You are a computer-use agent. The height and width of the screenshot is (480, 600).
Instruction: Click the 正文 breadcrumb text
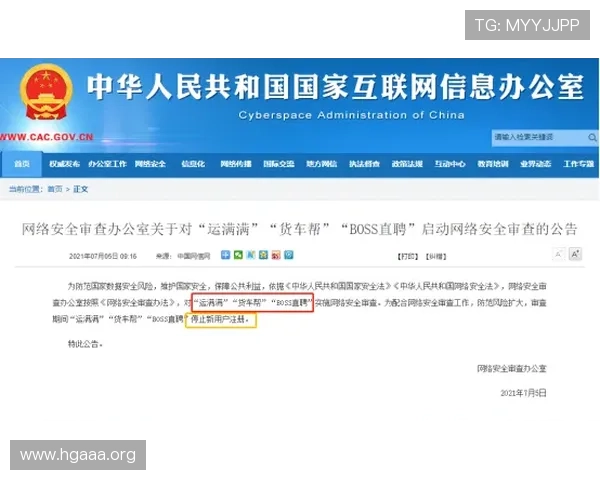point(80,189)
